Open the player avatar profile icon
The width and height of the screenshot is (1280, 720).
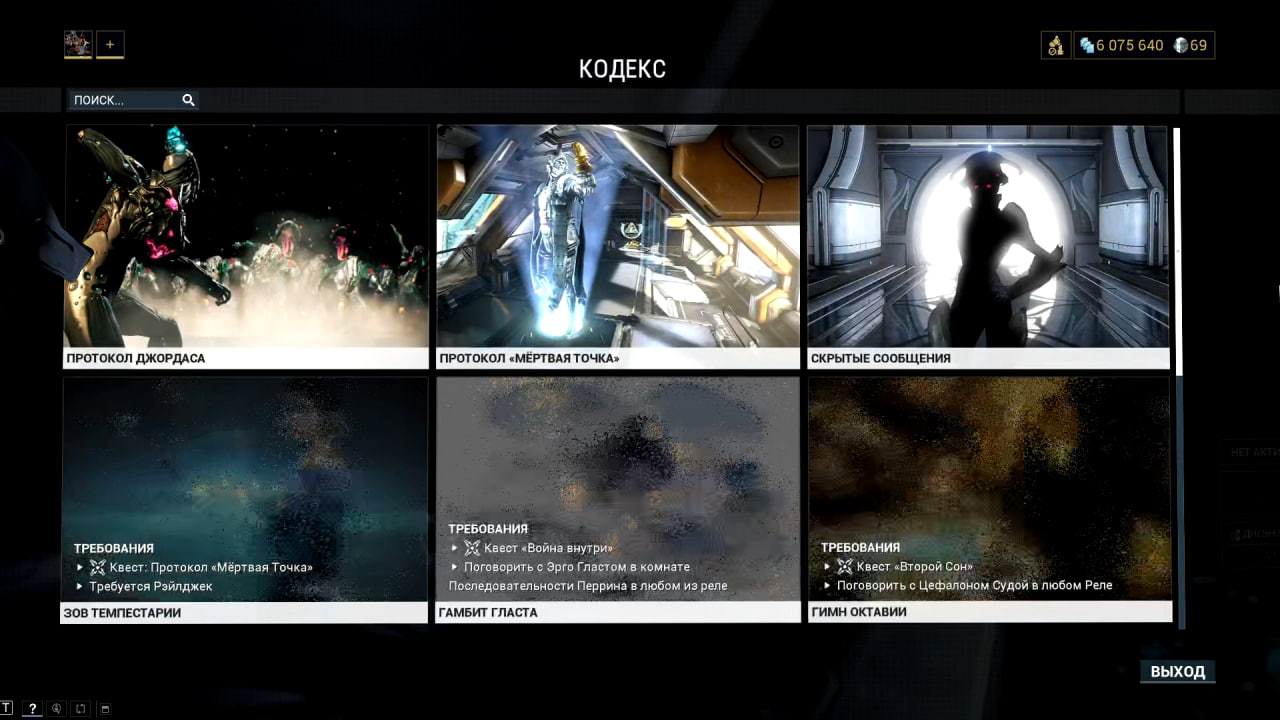78,44
